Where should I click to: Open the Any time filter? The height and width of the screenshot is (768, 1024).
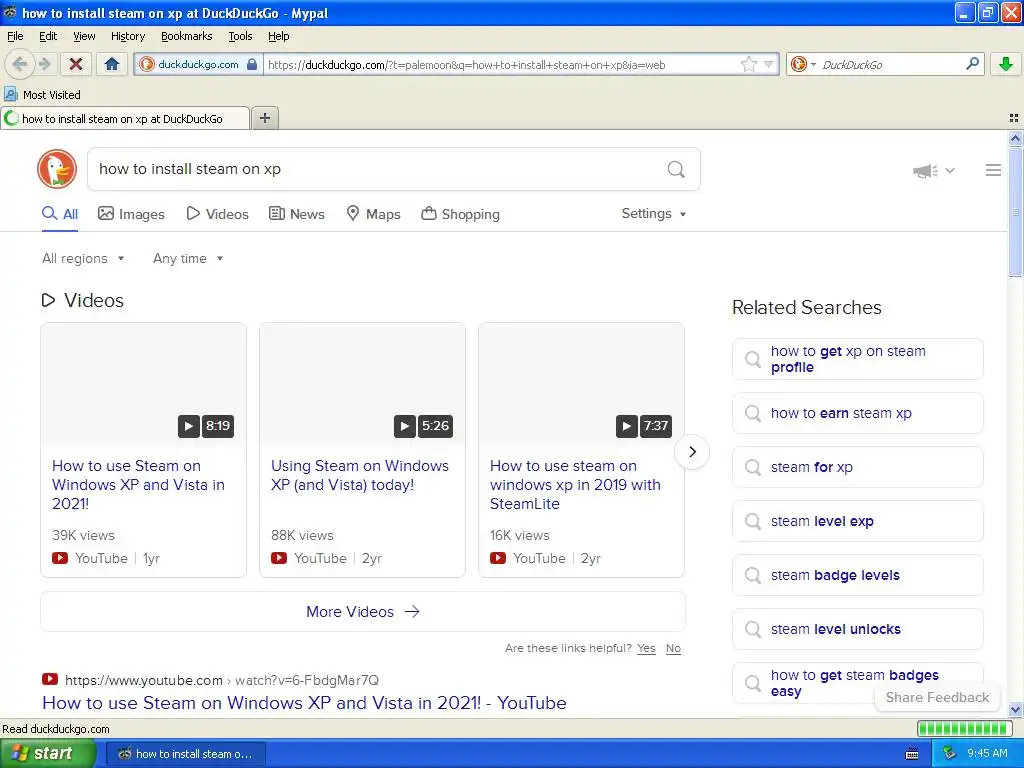pos(188,259)
